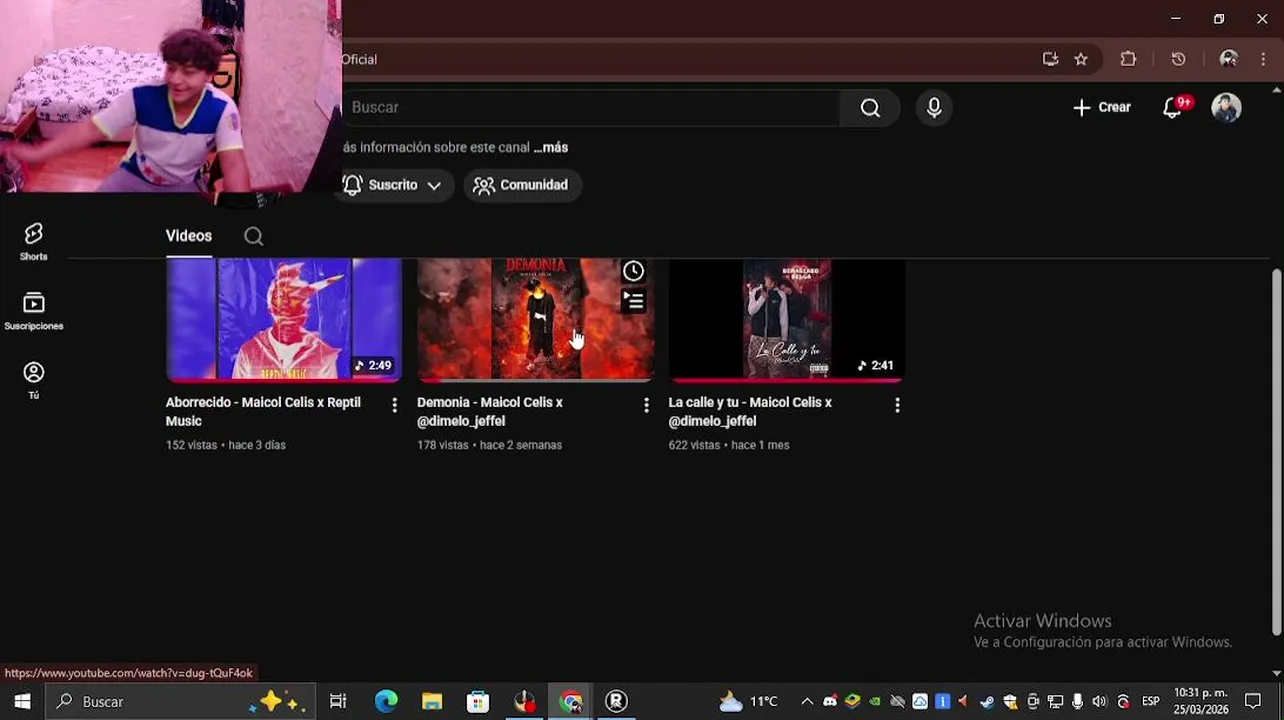Open Suscripciones in the sidebar
Screen dimensions: 1284x720
[x=33, y=311]
